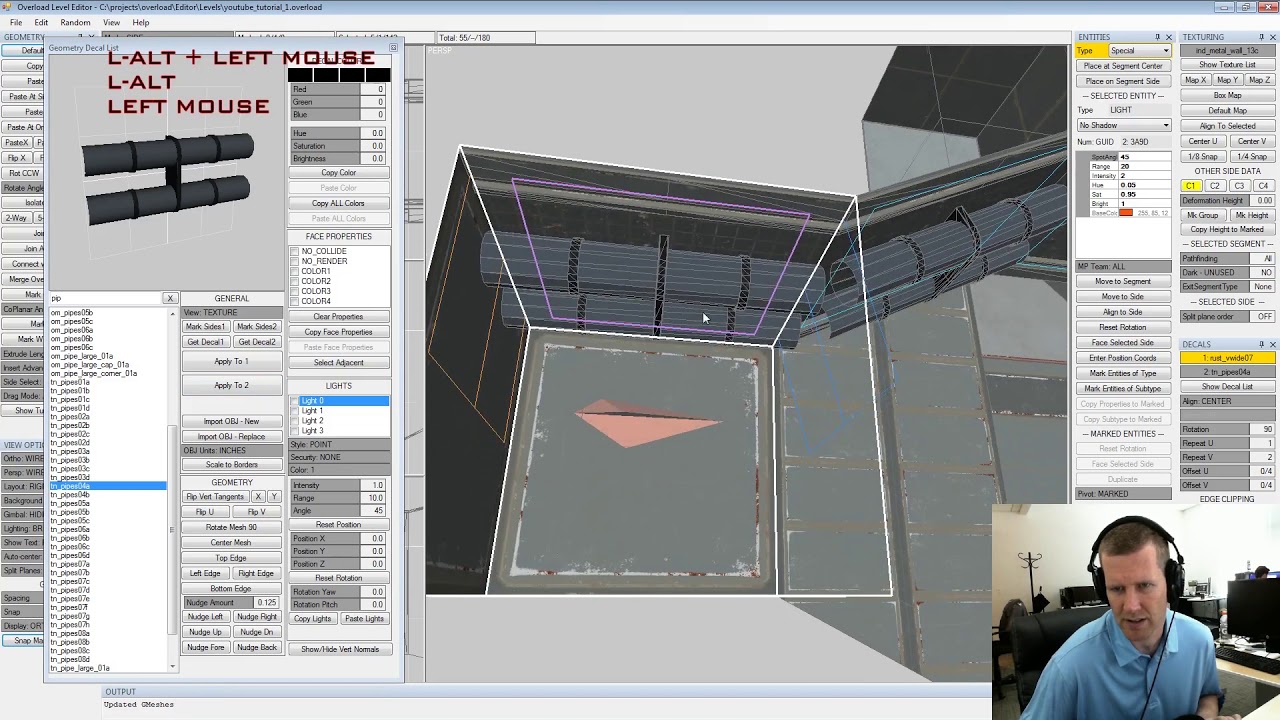Pin the Texturing panel
Screen dimensions: 1280x720
click(1261, 38)
